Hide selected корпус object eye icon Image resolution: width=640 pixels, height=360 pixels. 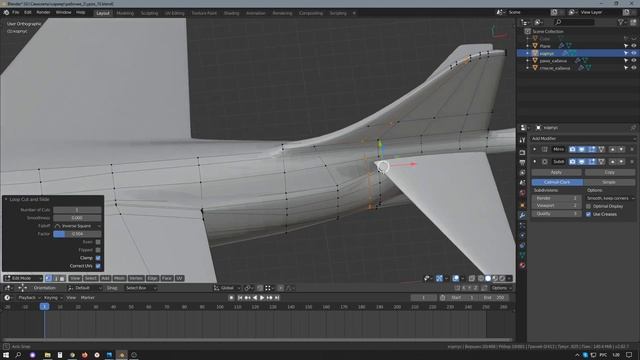(x=633, y=53)
